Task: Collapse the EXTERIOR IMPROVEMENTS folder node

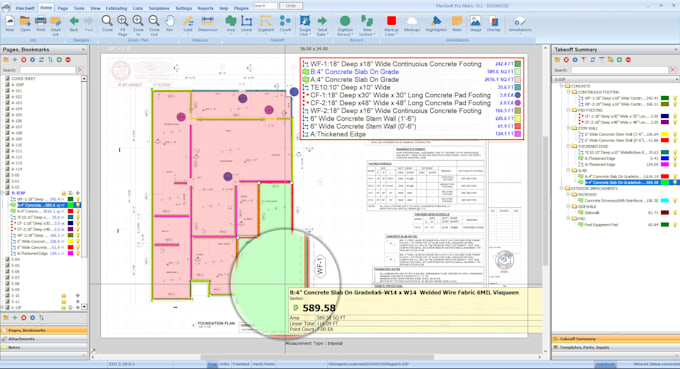Action: click(x=562, y=189)
